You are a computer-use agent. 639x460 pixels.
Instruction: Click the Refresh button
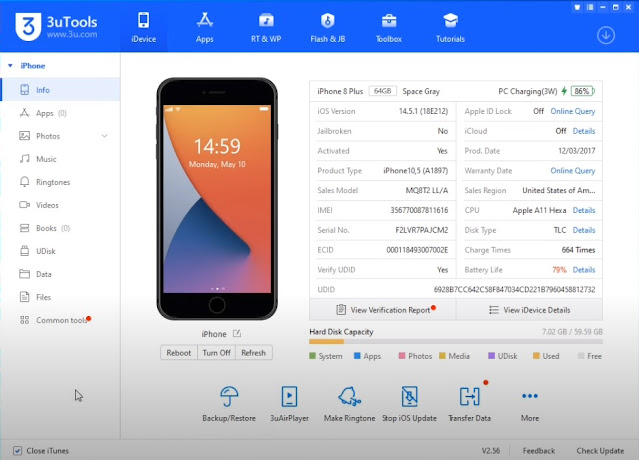pyautogui.click(x=253, y=353)
